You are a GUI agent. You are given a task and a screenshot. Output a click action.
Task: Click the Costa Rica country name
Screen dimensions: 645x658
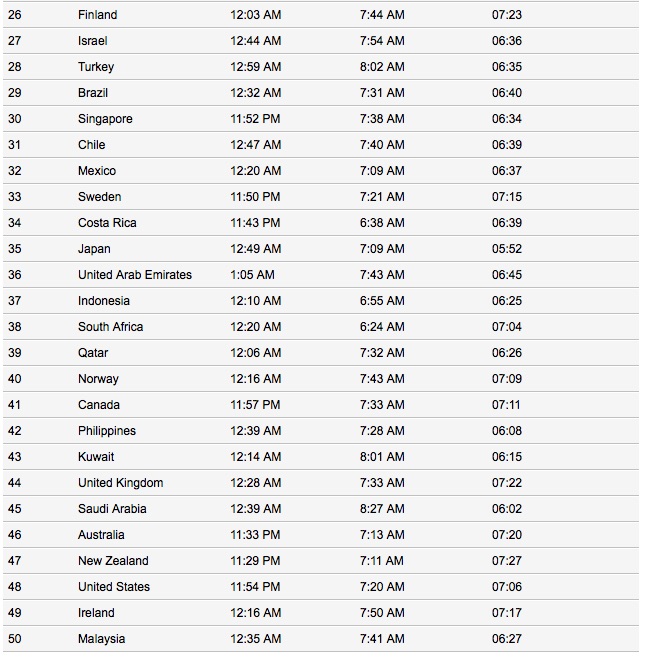(x=107, y=223)
